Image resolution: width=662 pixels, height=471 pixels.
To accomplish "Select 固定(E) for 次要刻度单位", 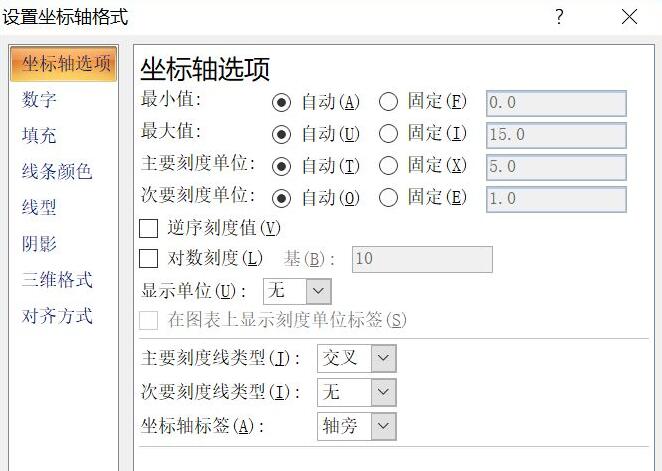I will coord(388,198).
